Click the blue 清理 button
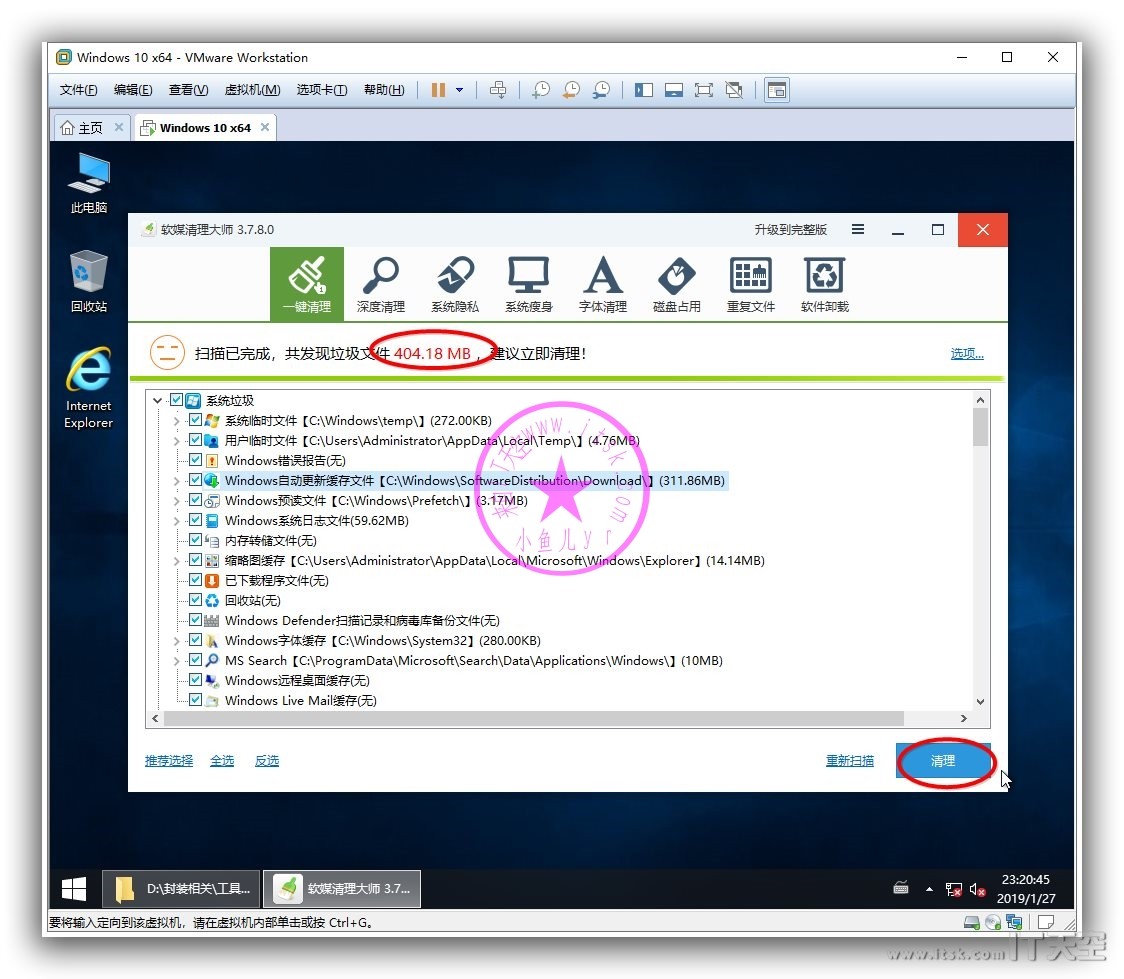This screenshot has width=1124, height=979. (x=943, y=760)
